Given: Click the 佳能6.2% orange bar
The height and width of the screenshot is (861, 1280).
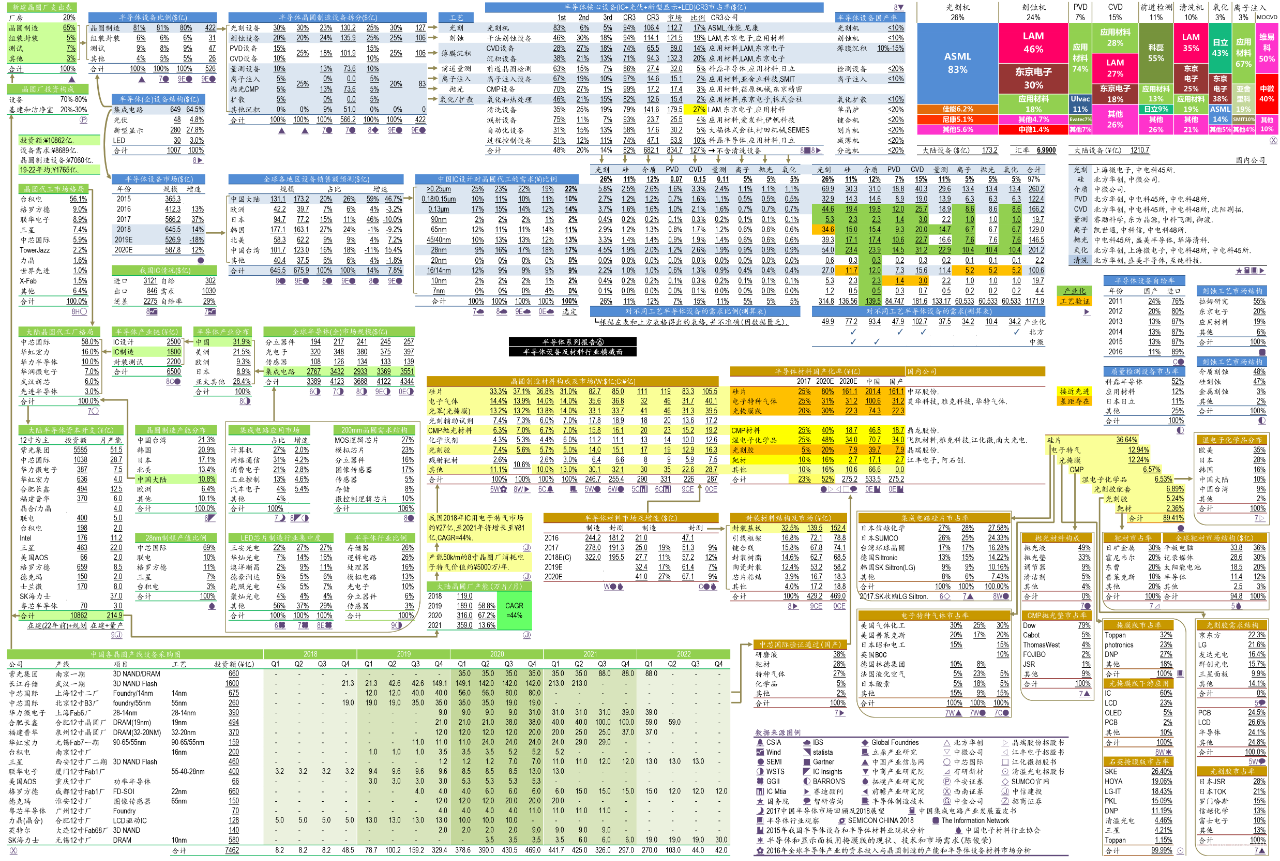Looking at the screenshot, I should click(x=957, y=109).
